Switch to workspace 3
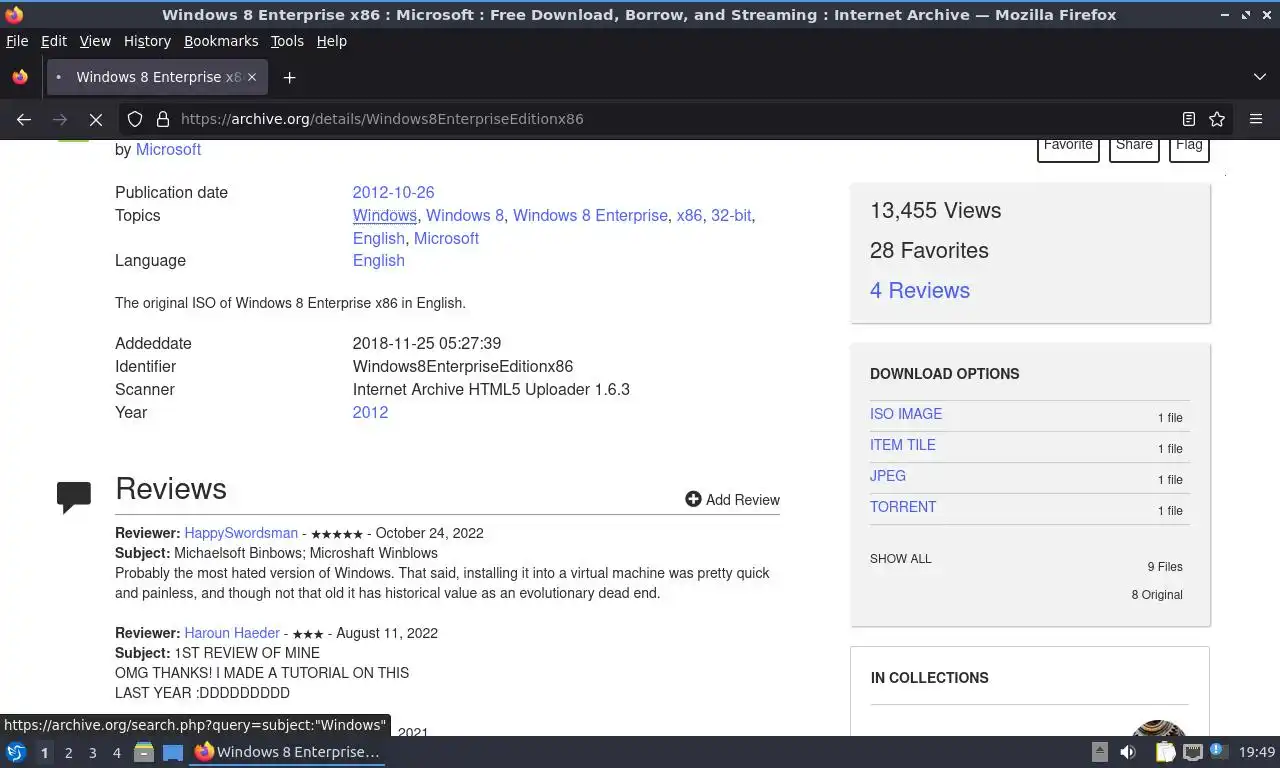 (92, 753)
